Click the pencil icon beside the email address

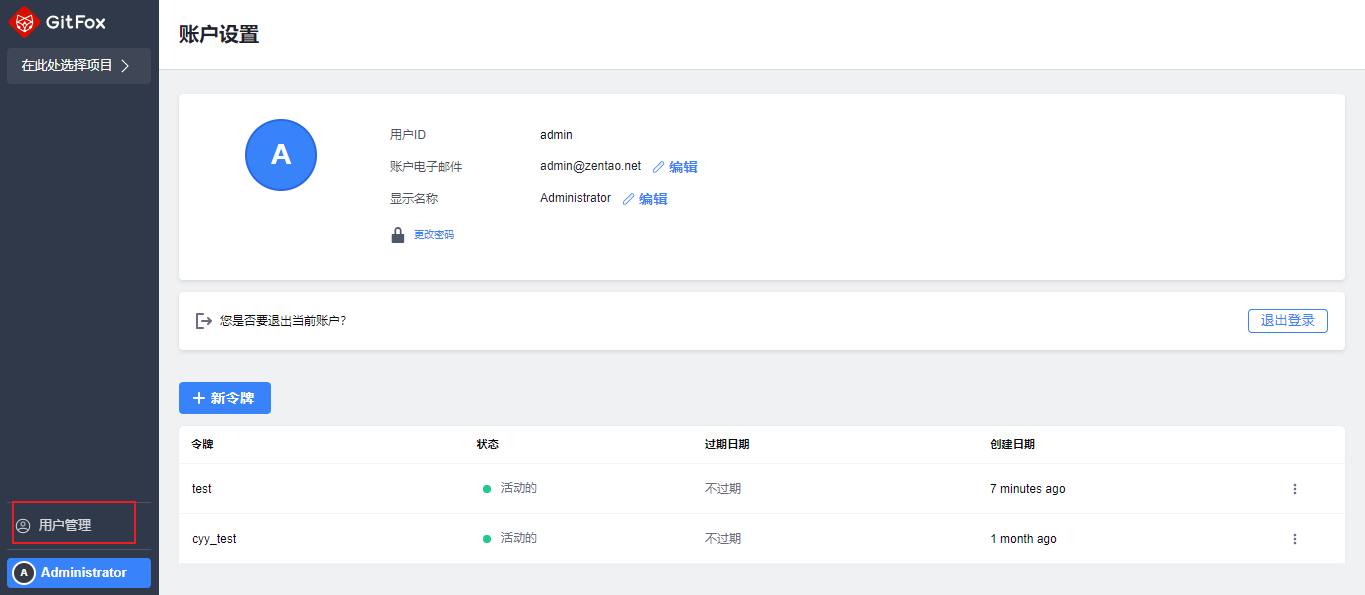[x=658, y=167]
